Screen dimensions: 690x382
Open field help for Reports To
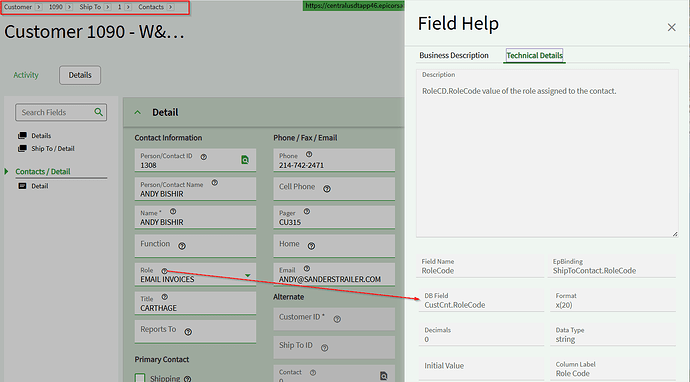pyautogui.click(x=188, y=332)
